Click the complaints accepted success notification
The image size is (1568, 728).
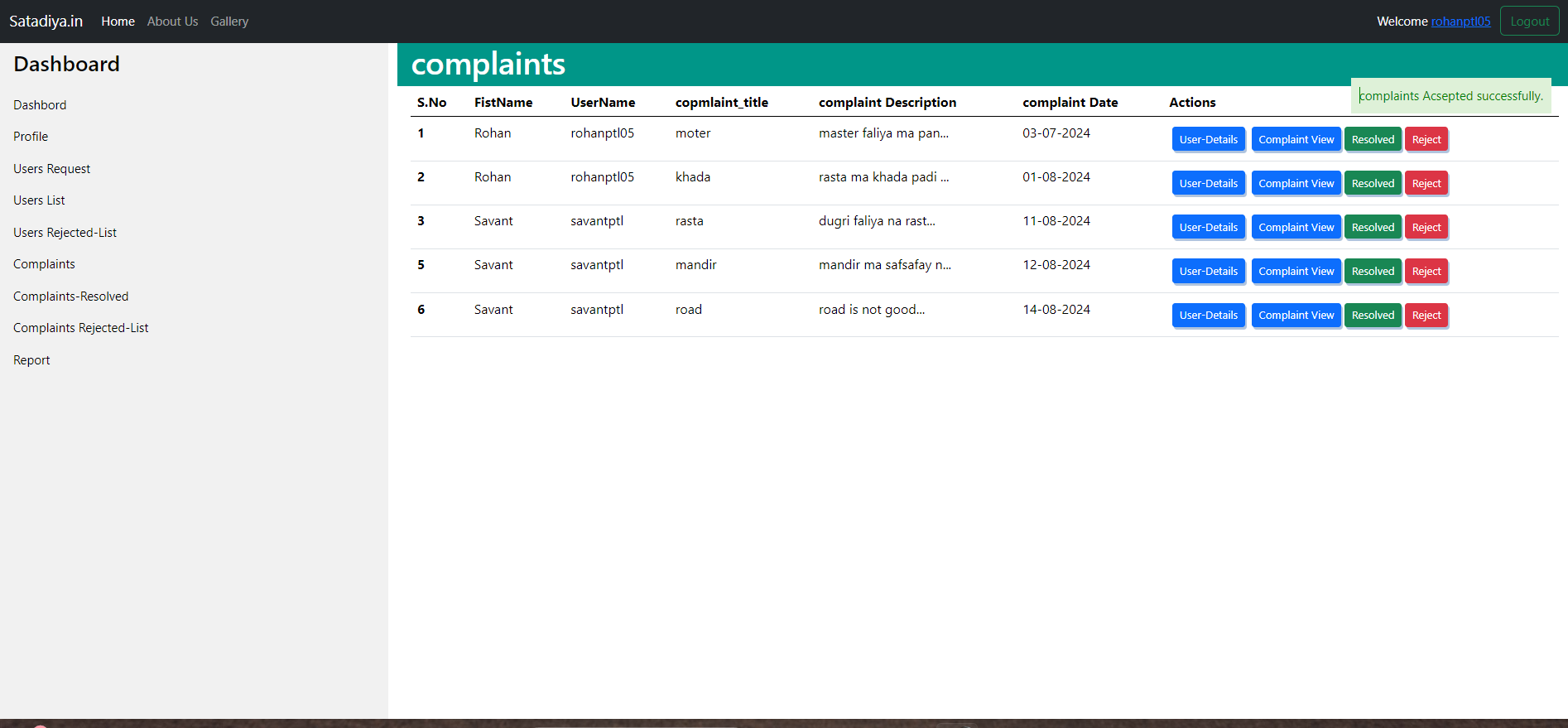1450,96
